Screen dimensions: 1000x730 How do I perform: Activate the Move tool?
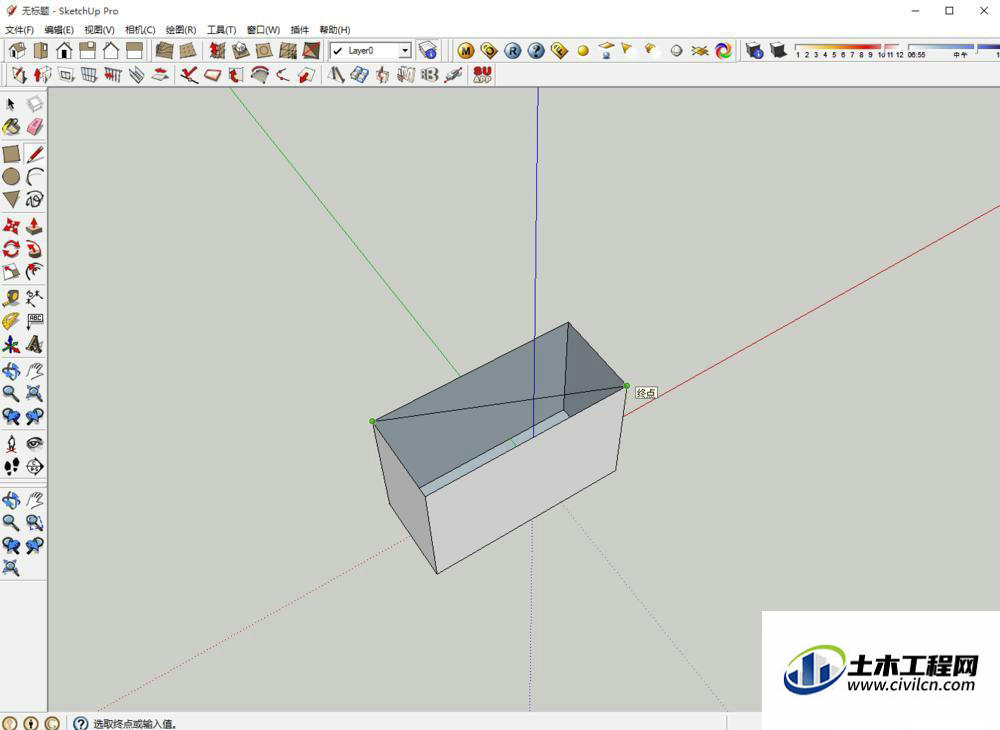pos(11,226)
